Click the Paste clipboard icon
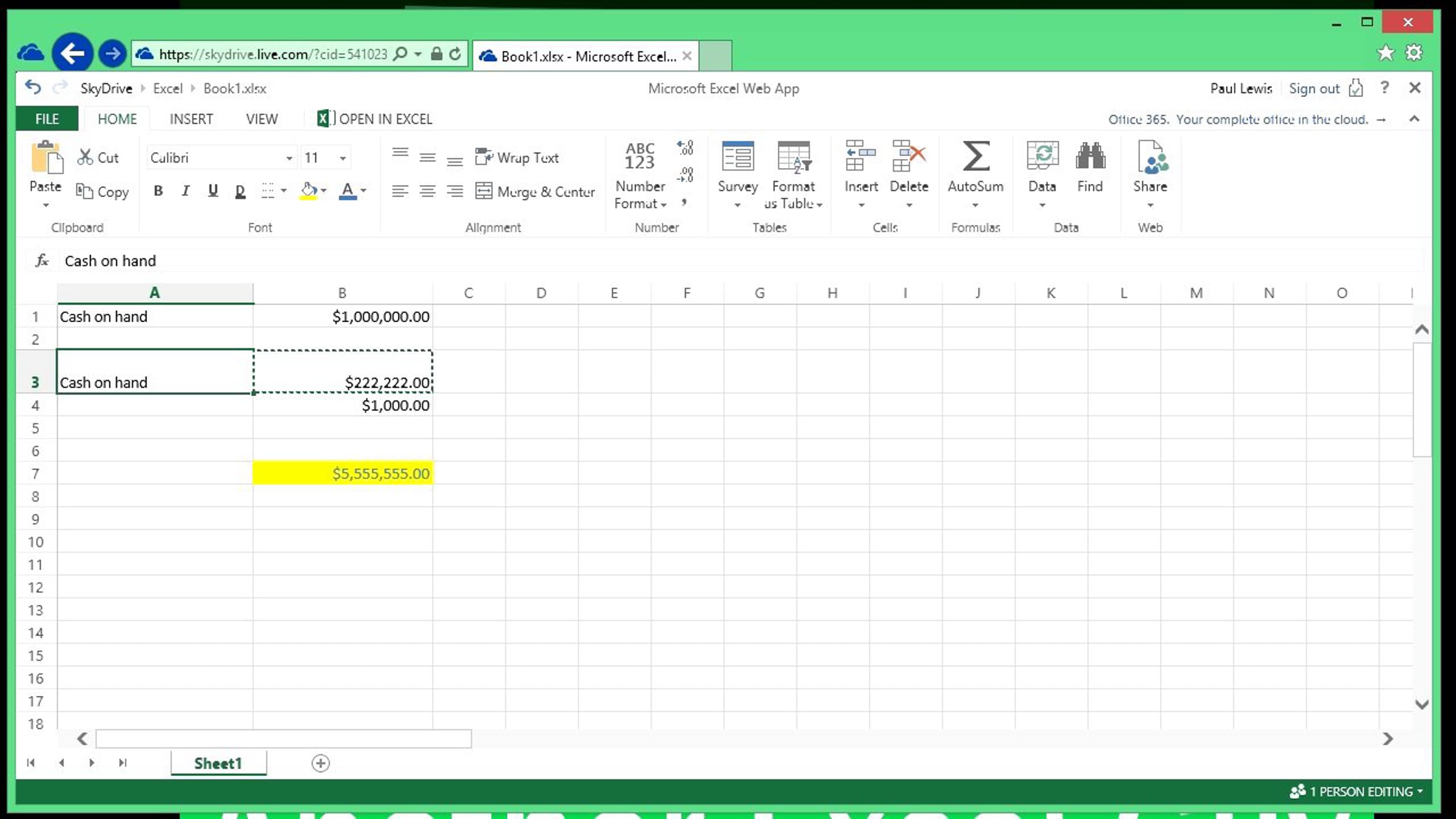 point(46,158)
